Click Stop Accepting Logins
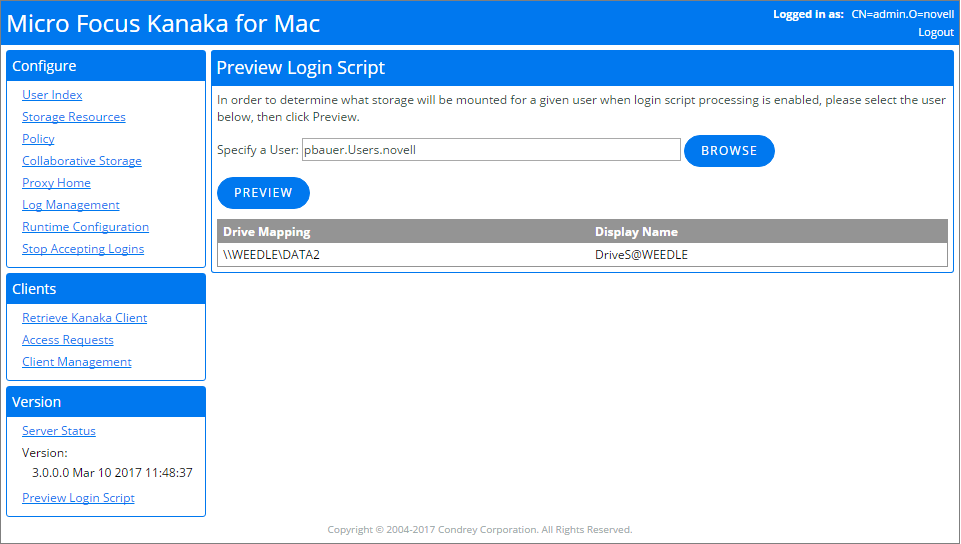961x544 pixels. pos(83,249)
